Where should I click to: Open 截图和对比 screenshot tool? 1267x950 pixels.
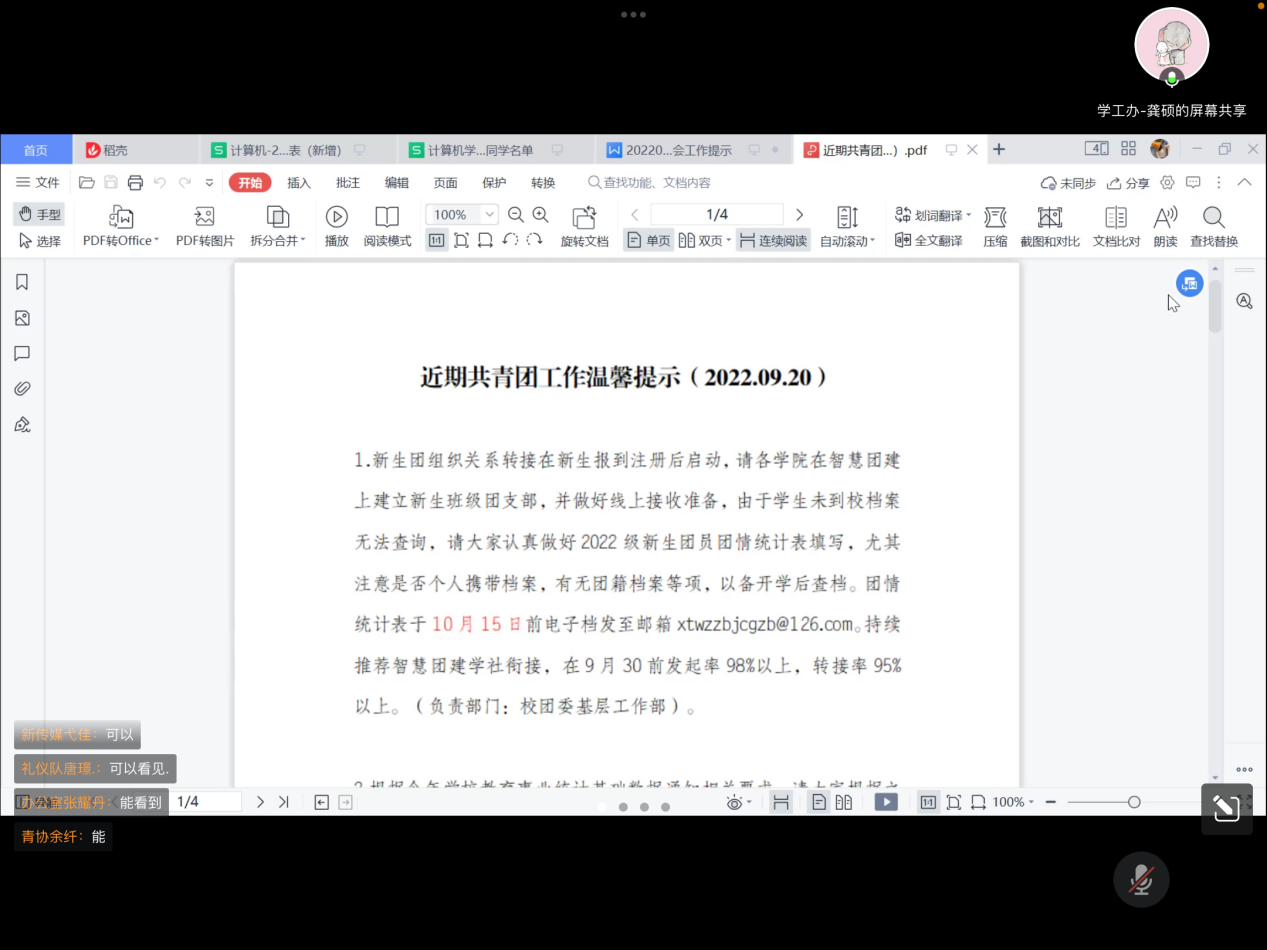(1049, 217)
